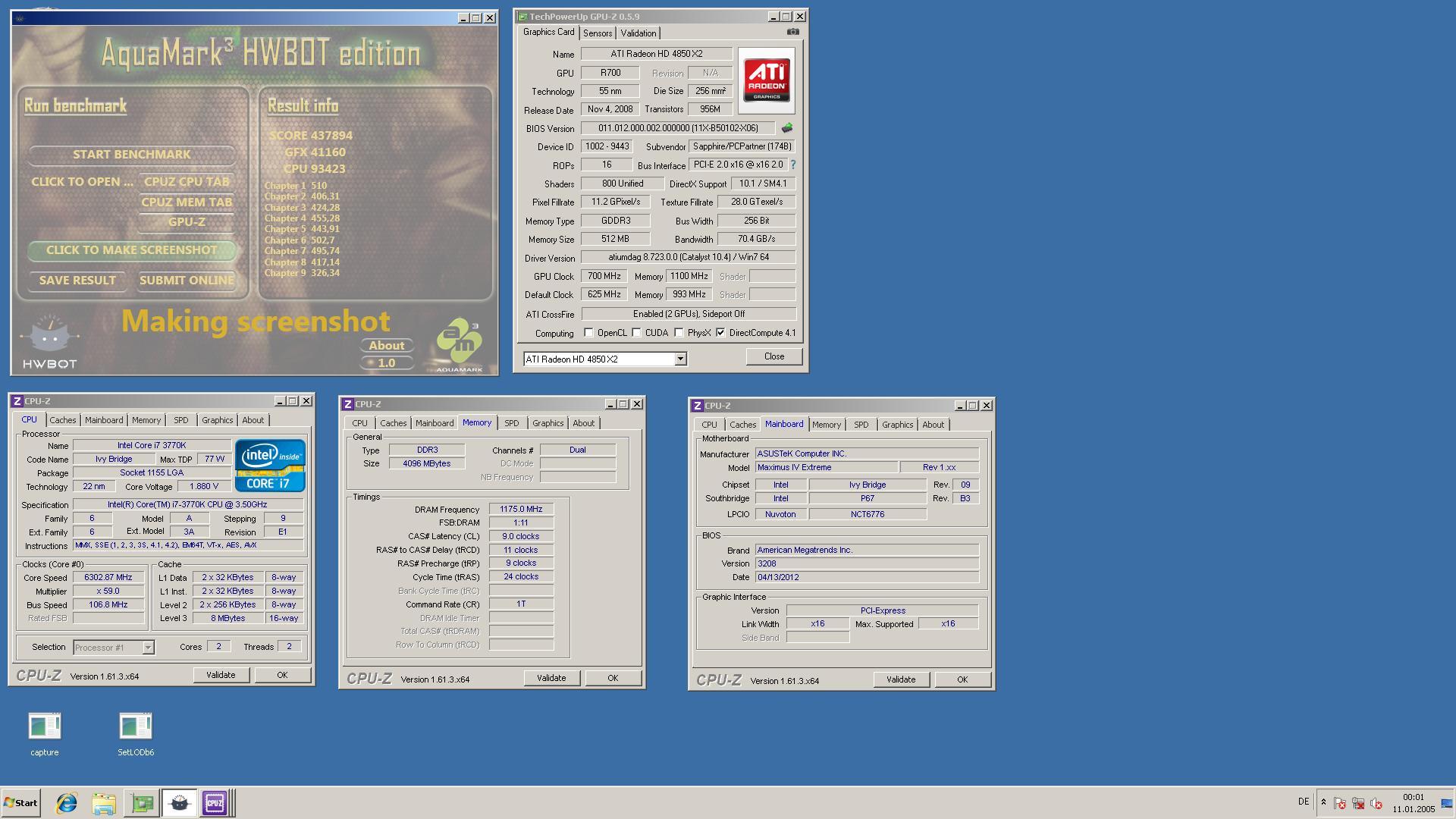Open the Caches tab in the CPU window
The image size is (1456, 819).
[63, 420]
